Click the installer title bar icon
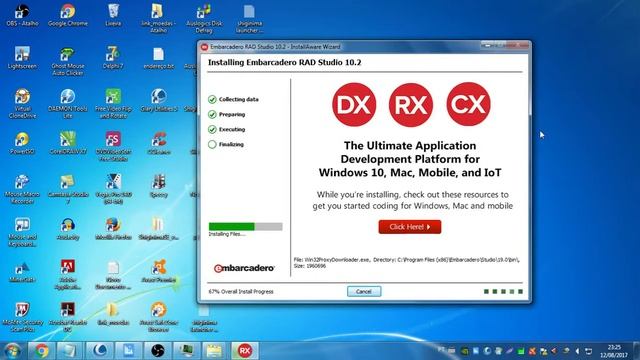 204,47
